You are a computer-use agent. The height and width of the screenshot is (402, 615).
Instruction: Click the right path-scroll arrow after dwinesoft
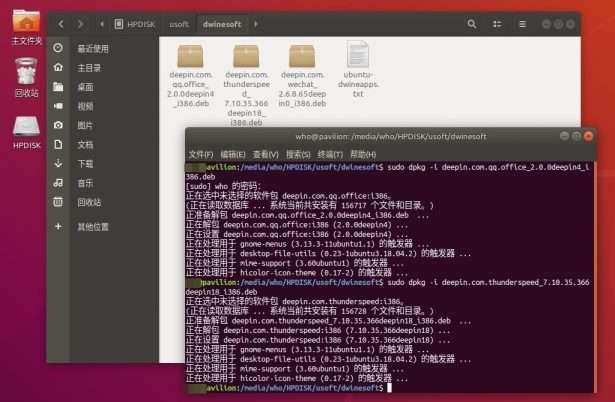256,24
